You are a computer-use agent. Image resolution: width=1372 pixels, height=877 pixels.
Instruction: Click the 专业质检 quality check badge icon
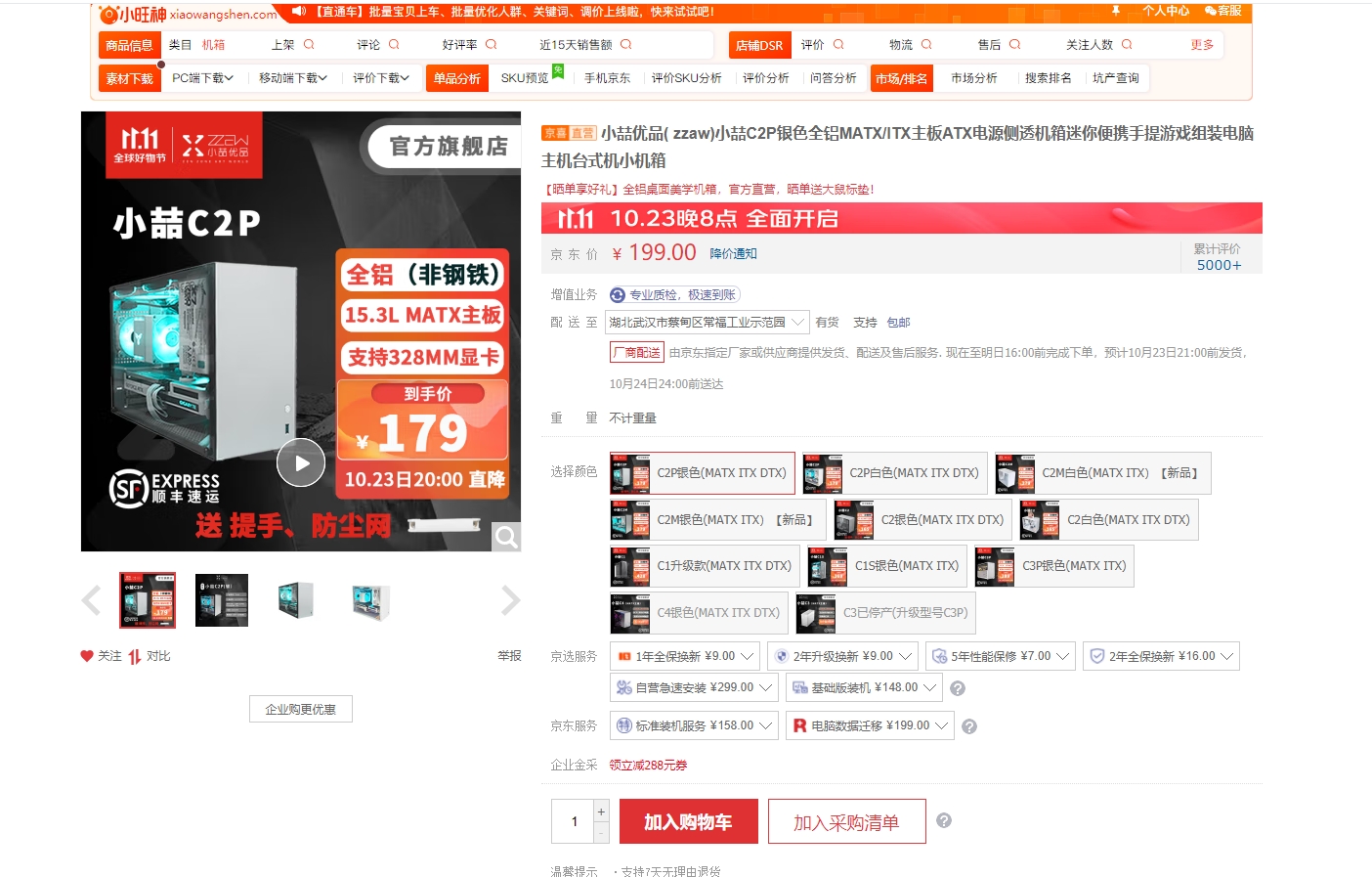coord(616,294)
